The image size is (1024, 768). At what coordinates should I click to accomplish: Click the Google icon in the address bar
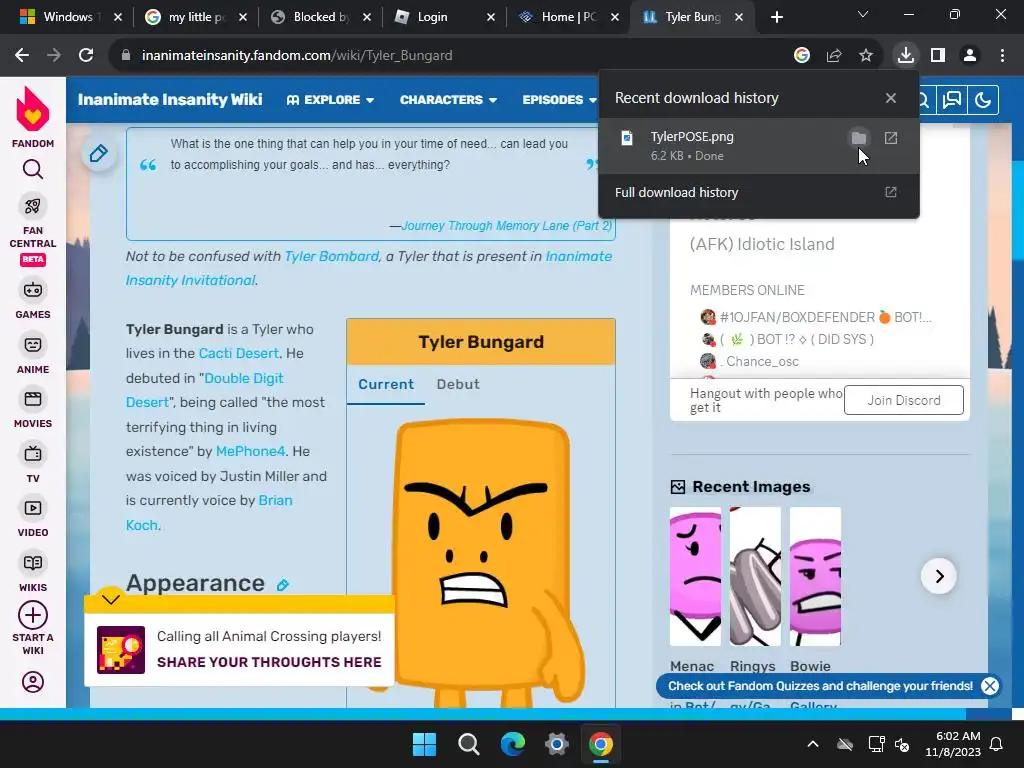point(802,56)
